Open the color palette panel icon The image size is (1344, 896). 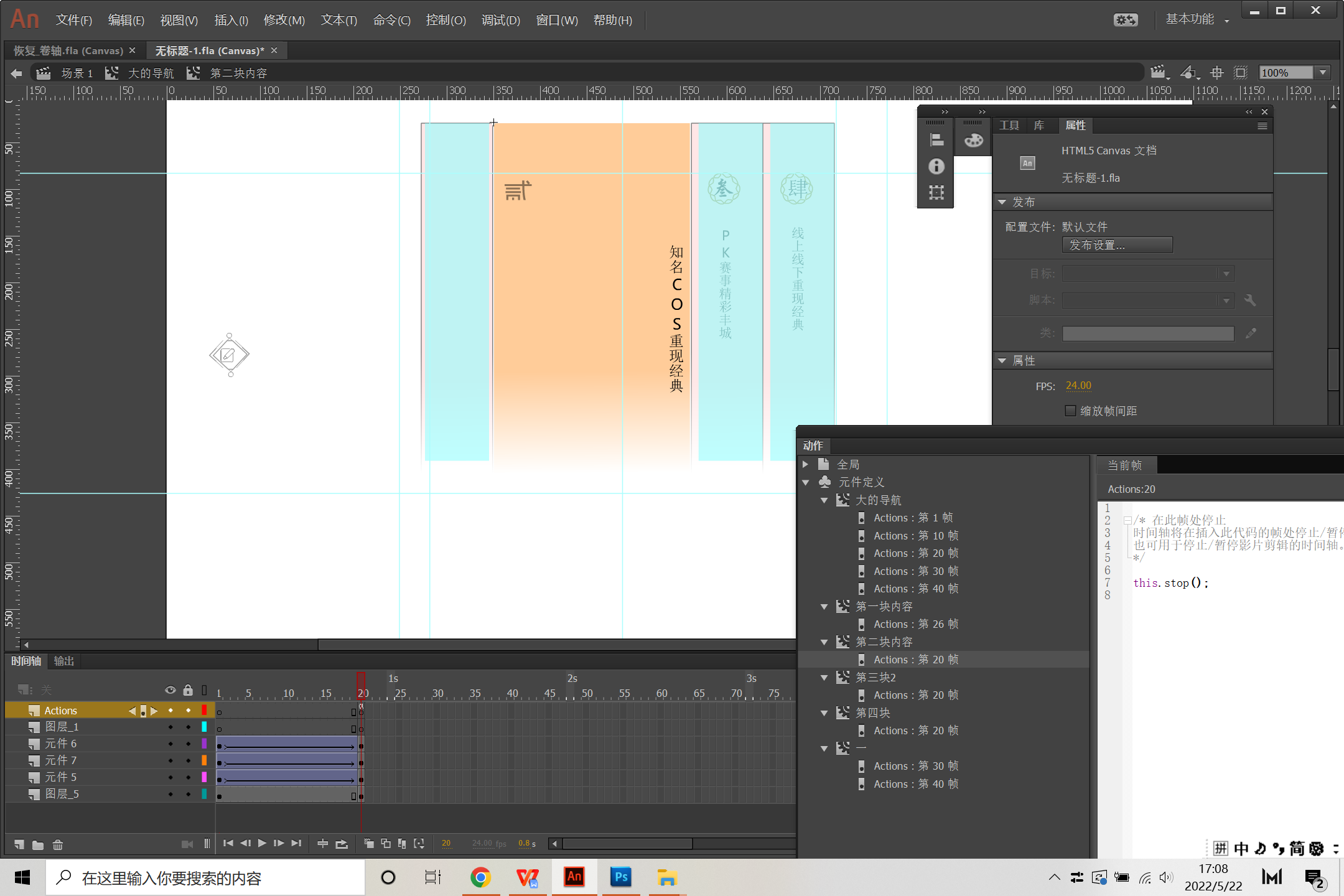pyautogui.click(x=973, y=140)
